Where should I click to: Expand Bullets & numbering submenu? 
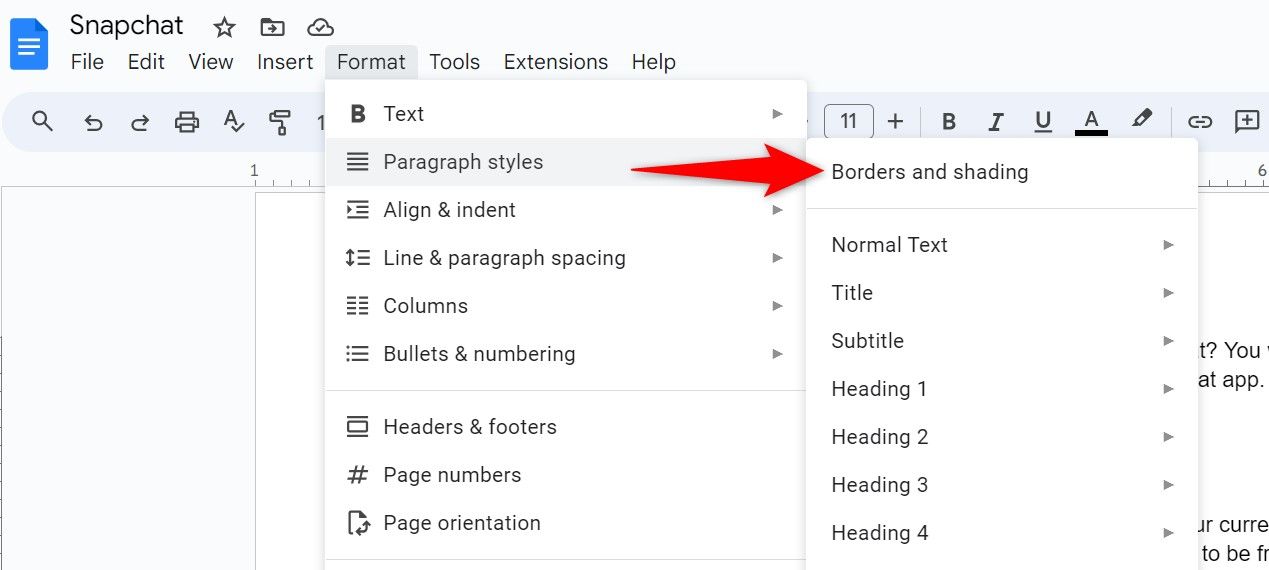(x=566, y=354)
